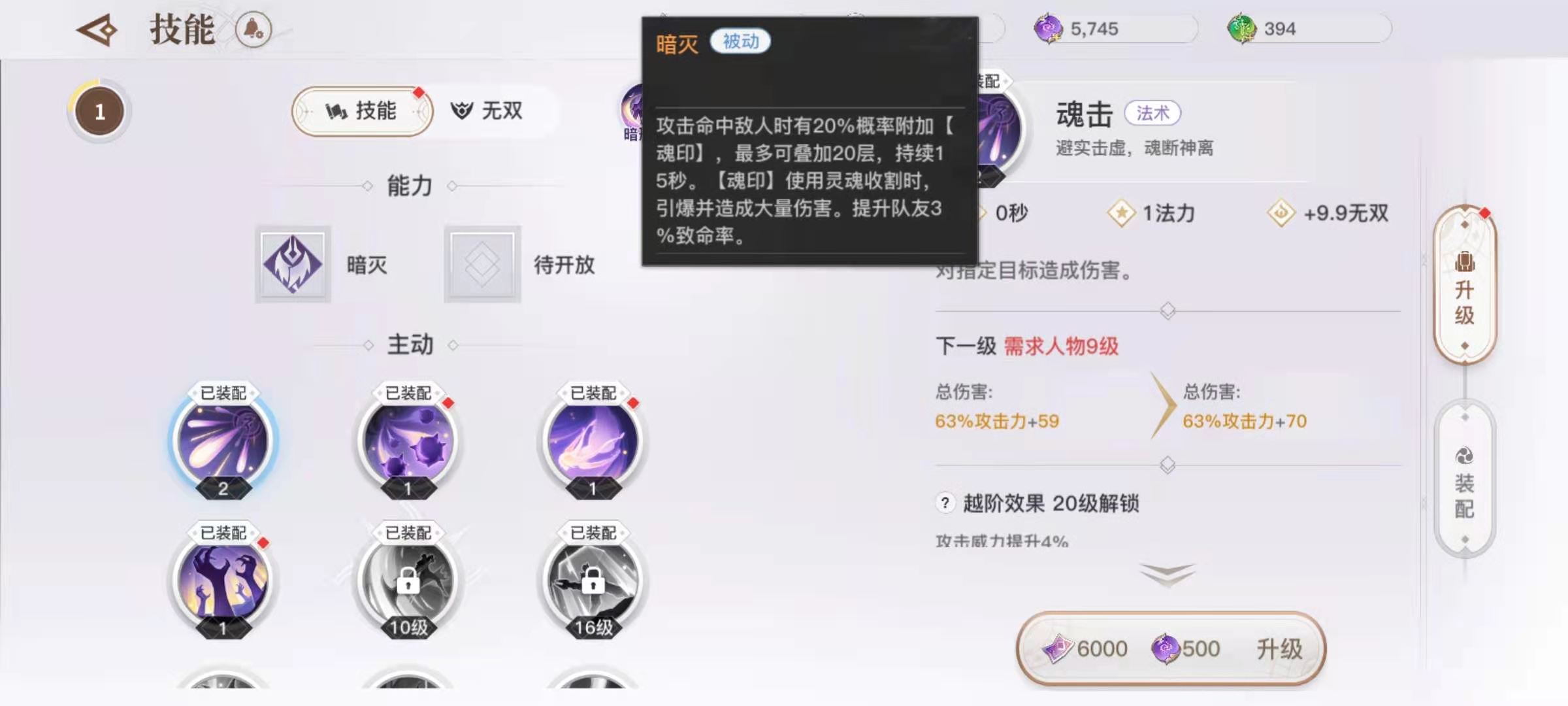Image resolution: width=1568 pixels, height=706 pixels.
Task: Tap the green currency counter showing 394
Action: click(x=1309, y=29)
